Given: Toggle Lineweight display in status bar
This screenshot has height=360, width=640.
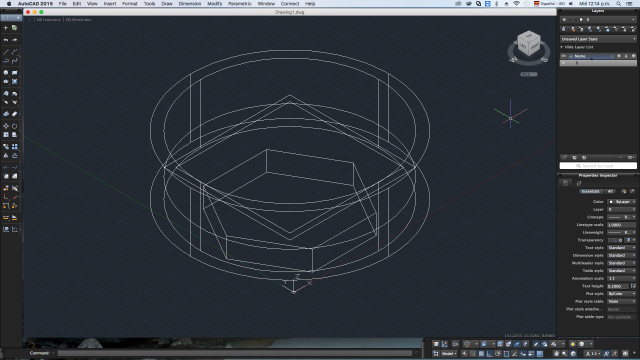Looking at the screenshot, I should point(531,353).
